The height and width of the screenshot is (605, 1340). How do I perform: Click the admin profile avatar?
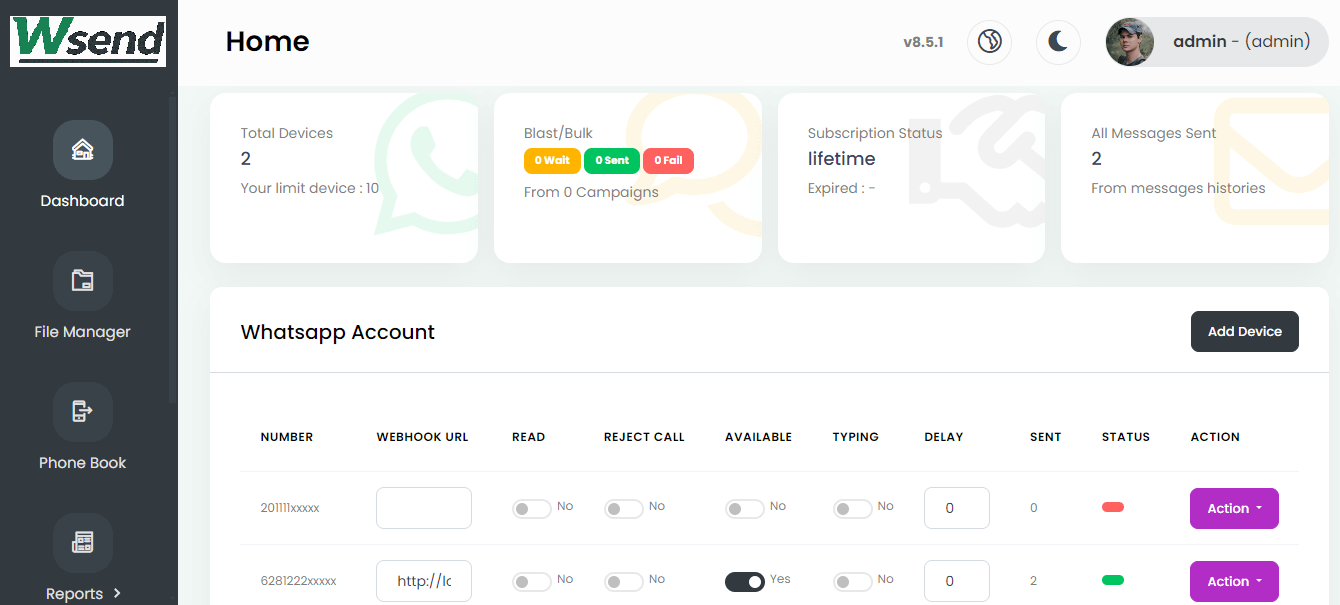coord(1130,42)
